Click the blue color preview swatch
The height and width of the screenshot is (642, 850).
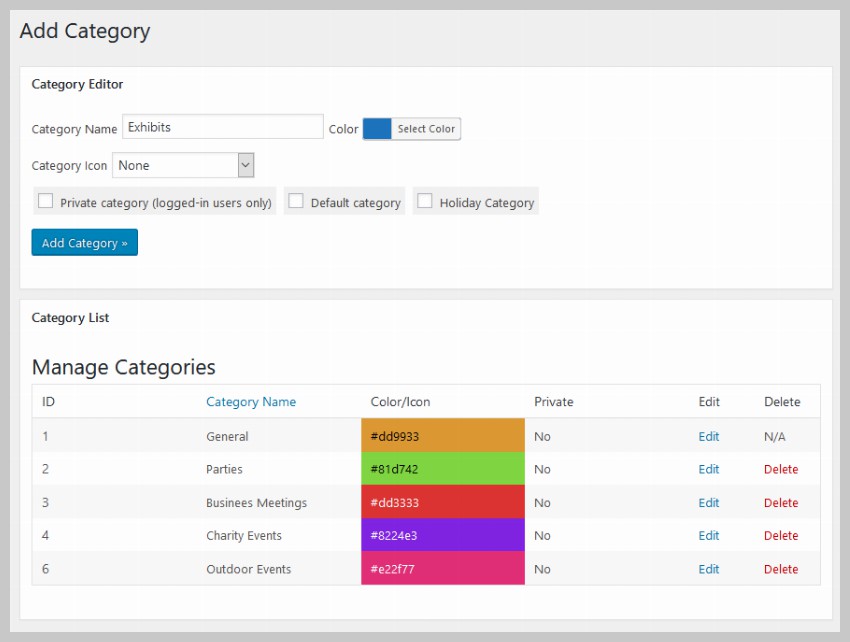point(377,129)
